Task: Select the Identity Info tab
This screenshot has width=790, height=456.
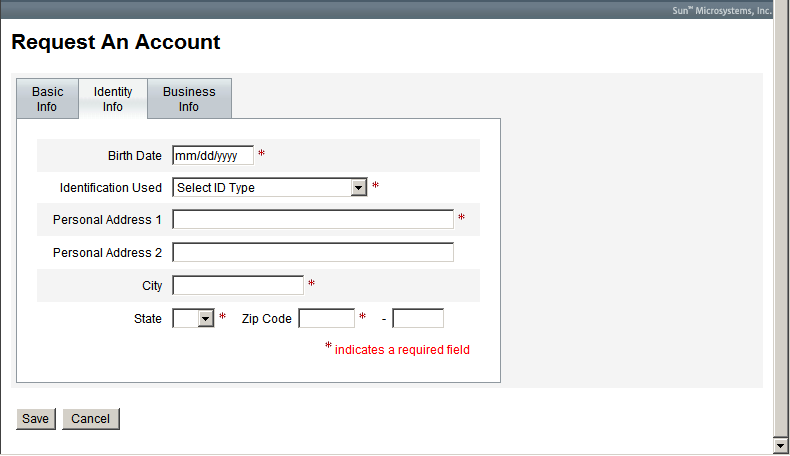Action: pos(113,99)
